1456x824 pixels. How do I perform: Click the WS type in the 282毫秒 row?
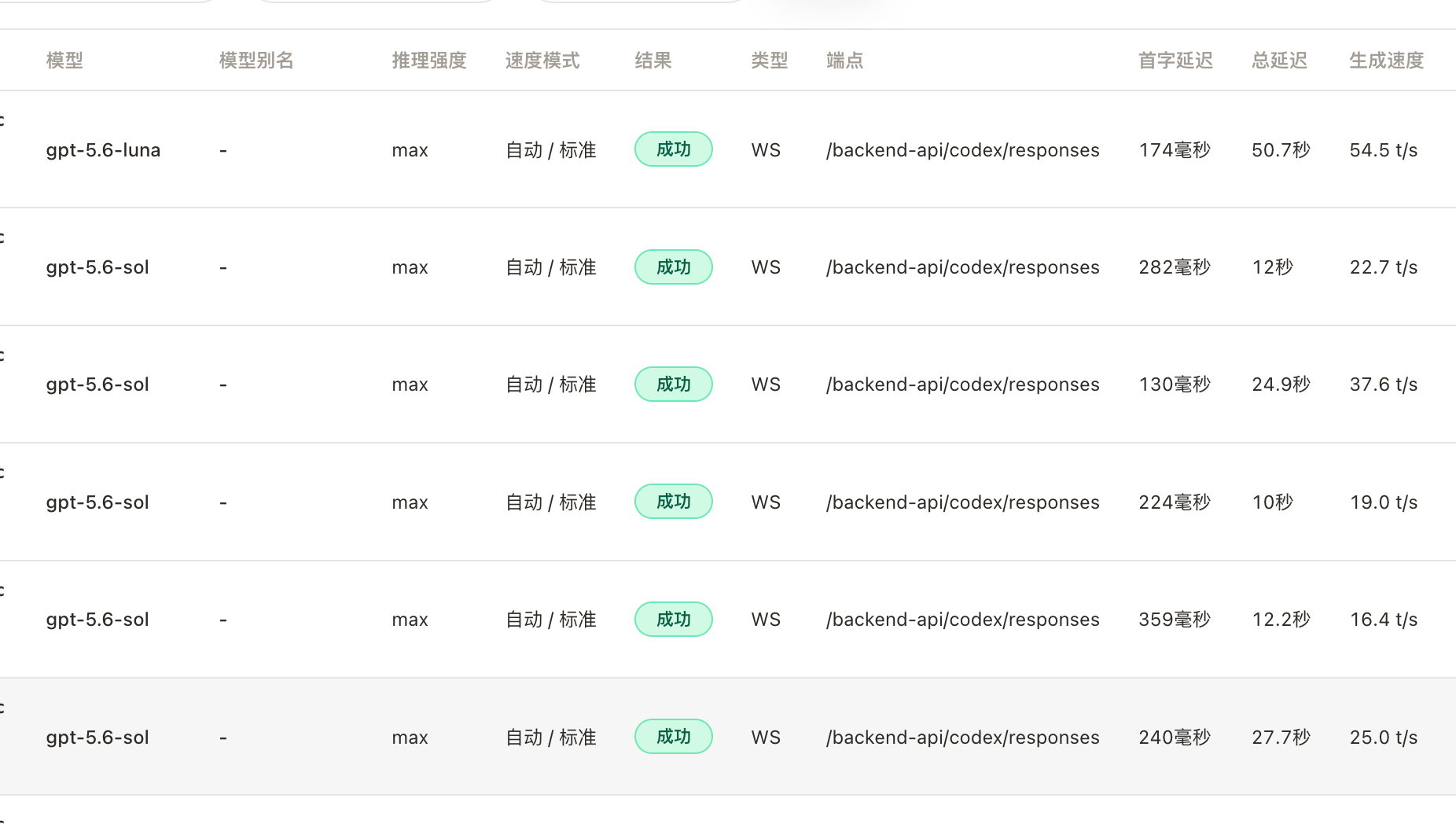pyautogui.click(x=766, y=267)
